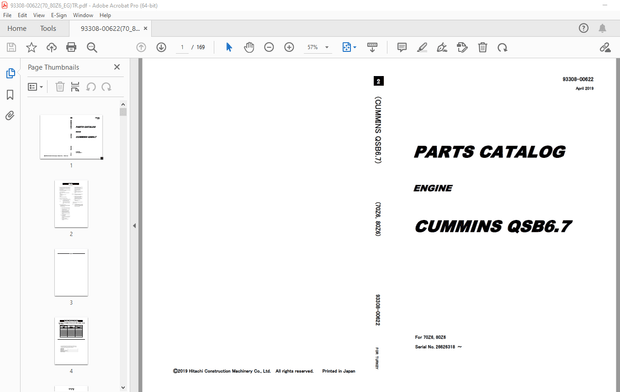Image resolution: width=620 pixels, height=392 pixels.
Task: Open the Attachments paperclip panel
Action: click(x=10, y=116)
